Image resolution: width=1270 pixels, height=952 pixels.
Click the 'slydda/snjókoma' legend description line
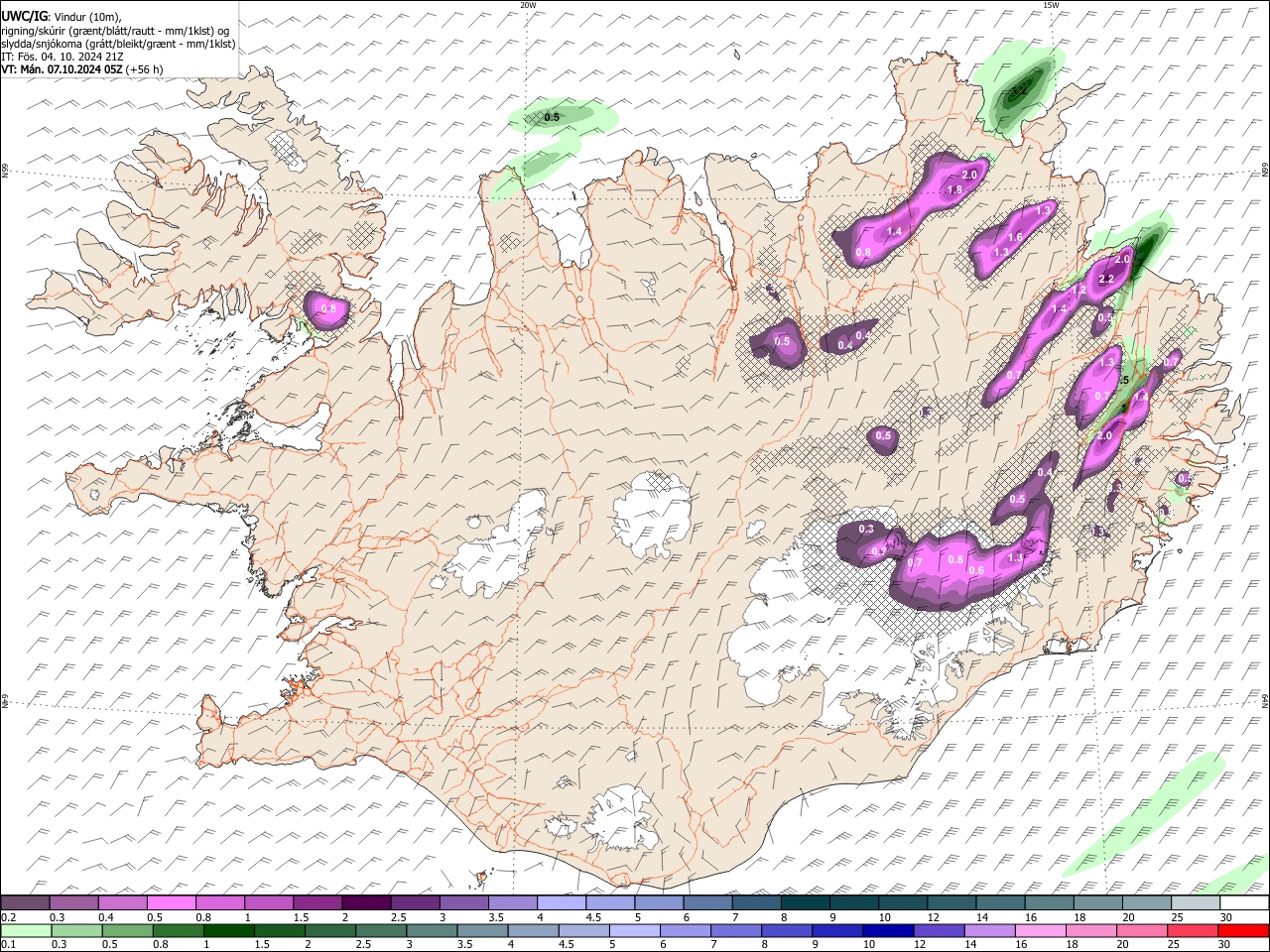pos(118,43)
